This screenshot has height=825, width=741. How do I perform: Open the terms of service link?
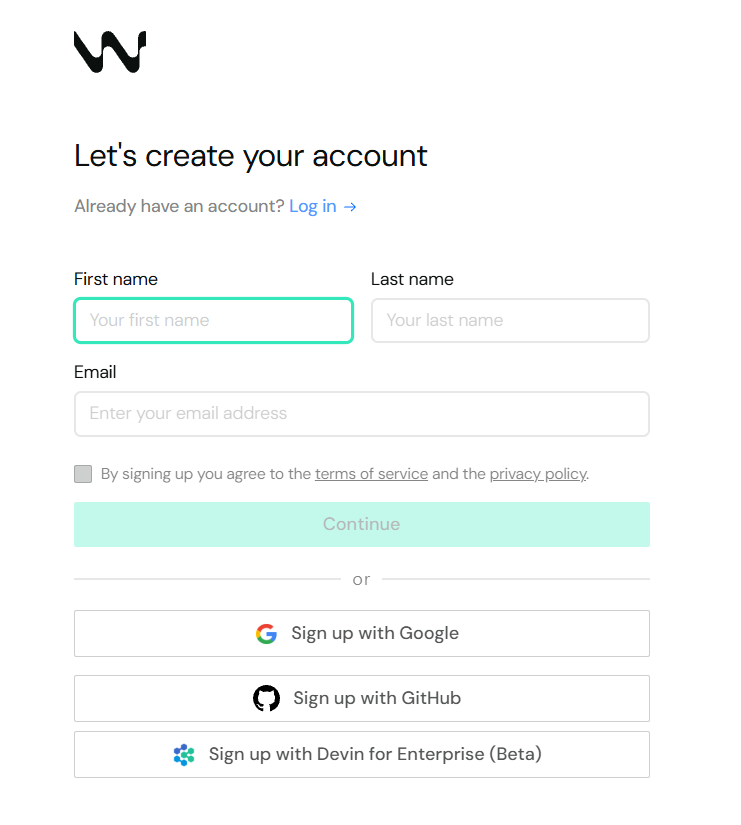tap(371, 474)
